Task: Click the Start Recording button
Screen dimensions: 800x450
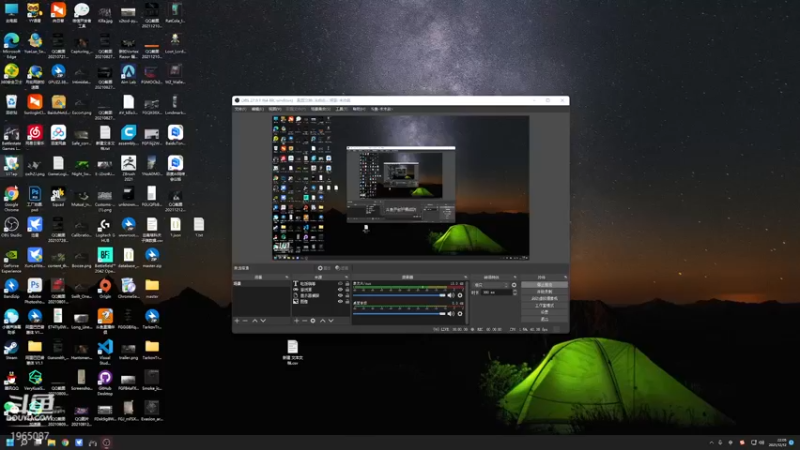Action: [544, 291]
